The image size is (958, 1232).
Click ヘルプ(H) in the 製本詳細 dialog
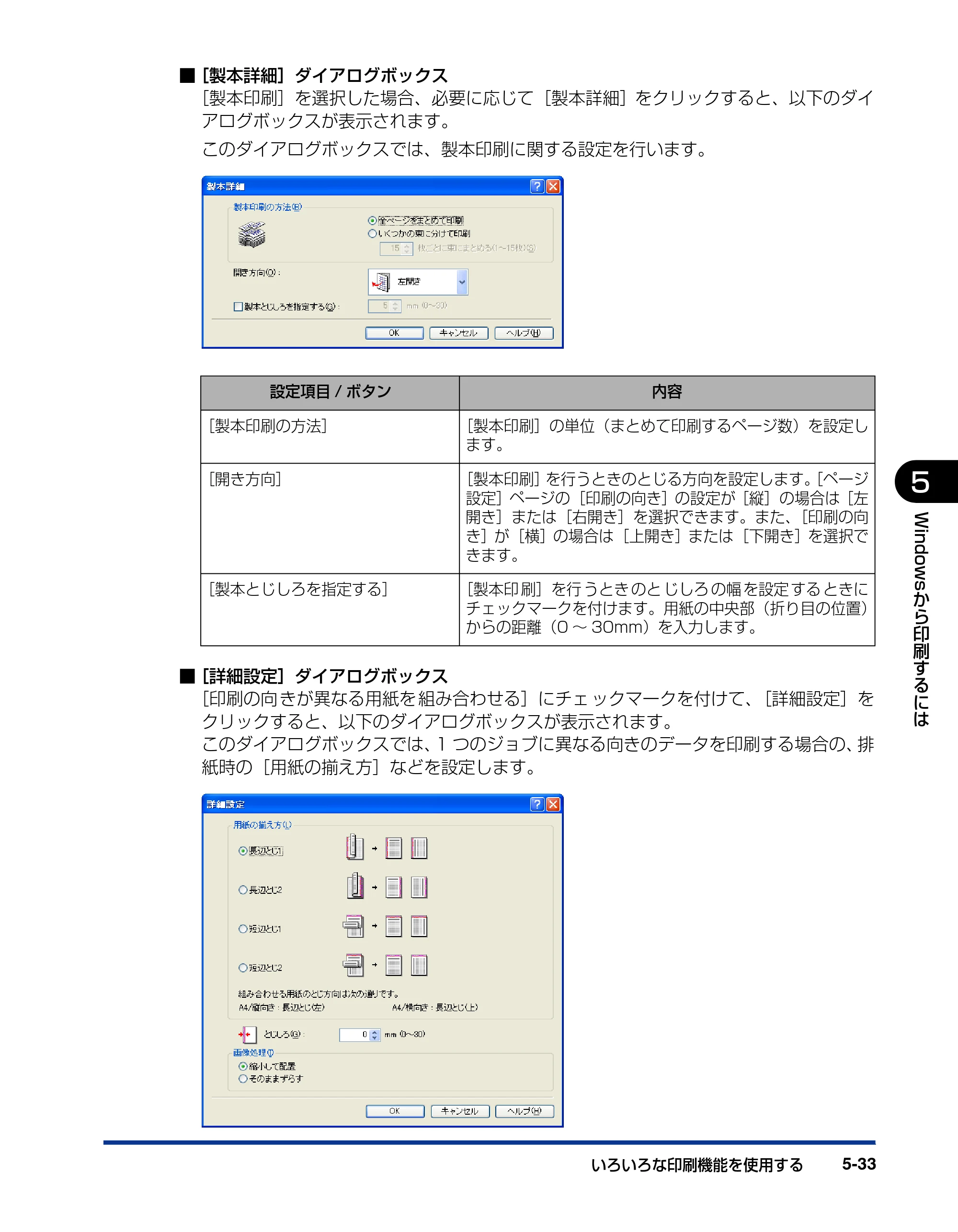(x=524, y=333)
